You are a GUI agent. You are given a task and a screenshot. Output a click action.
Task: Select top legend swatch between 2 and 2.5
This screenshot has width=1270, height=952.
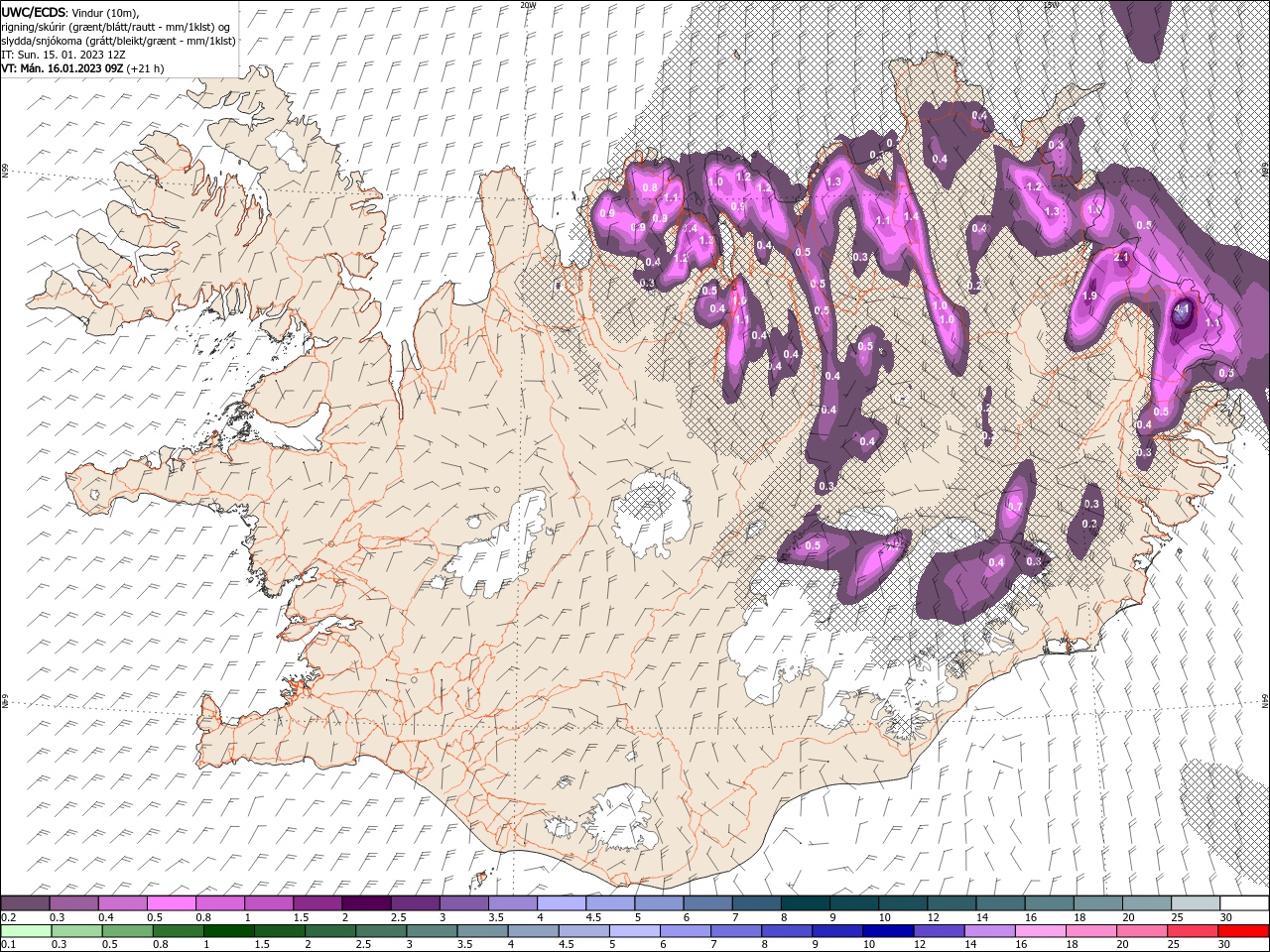pyautogui.click(x=366, y=903)
